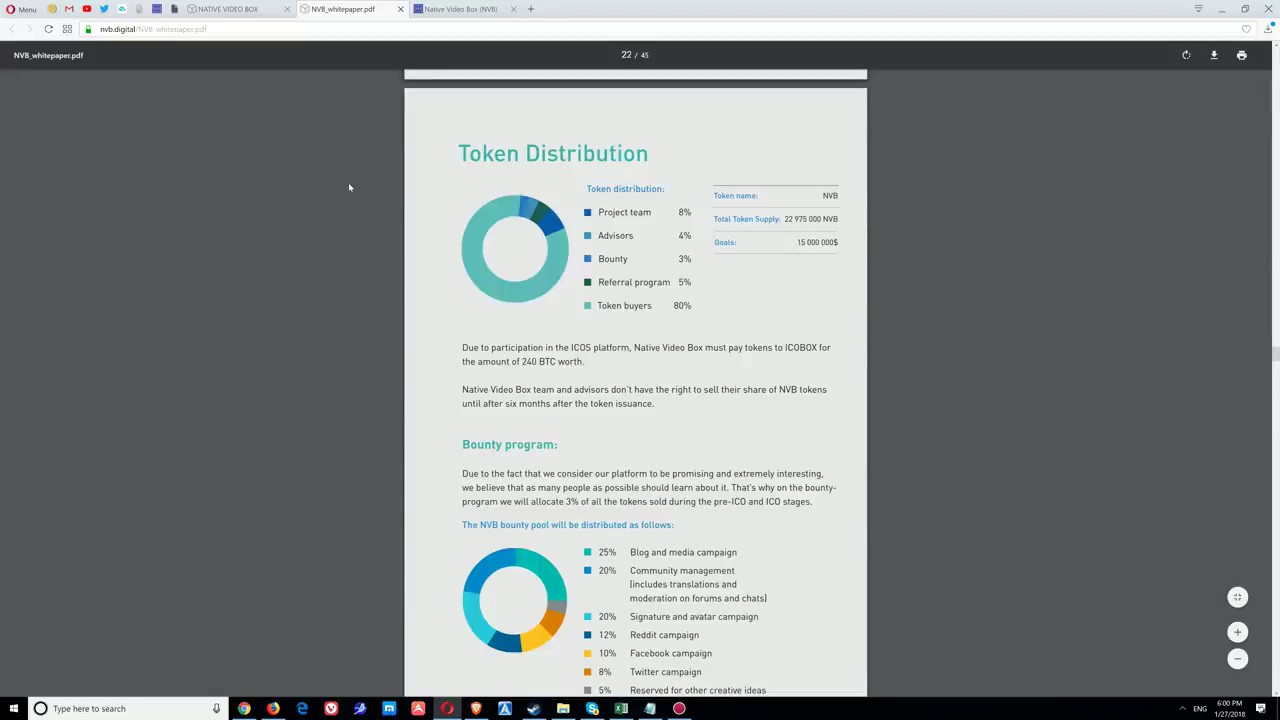Open browser downloads panel
Image resolution: width=1280 pixels, height=720 pixels.
[1268, 29]
